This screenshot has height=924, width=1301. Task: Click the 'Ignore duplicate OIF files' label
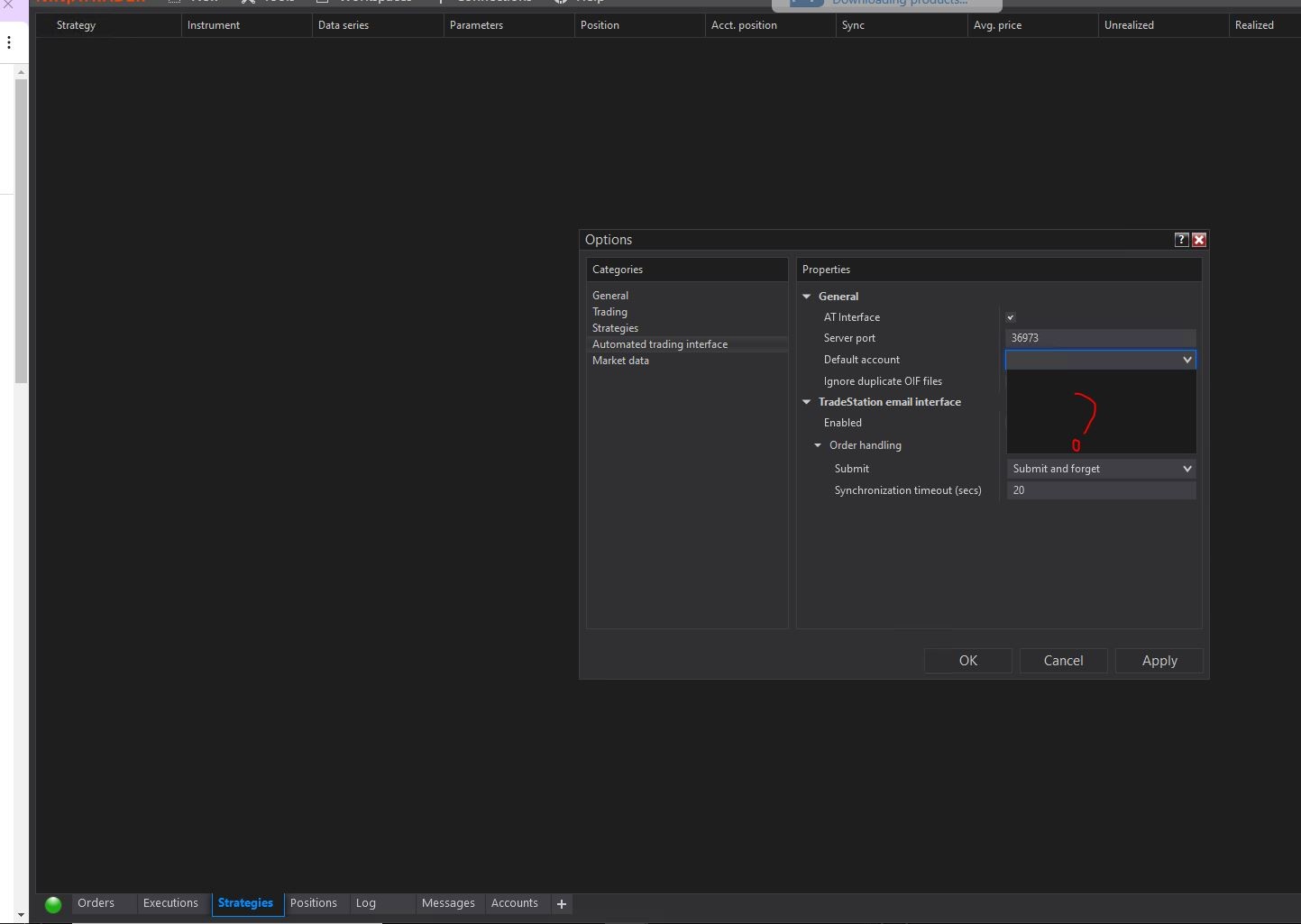(883, 381)
